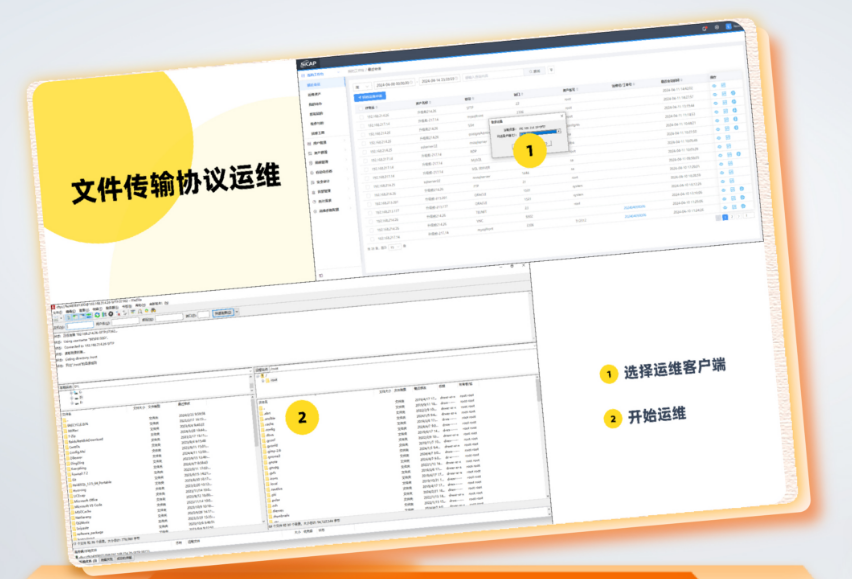Open the client dropdown in the popup dialog
852x579 pixels.
click(x=541, y=131)
